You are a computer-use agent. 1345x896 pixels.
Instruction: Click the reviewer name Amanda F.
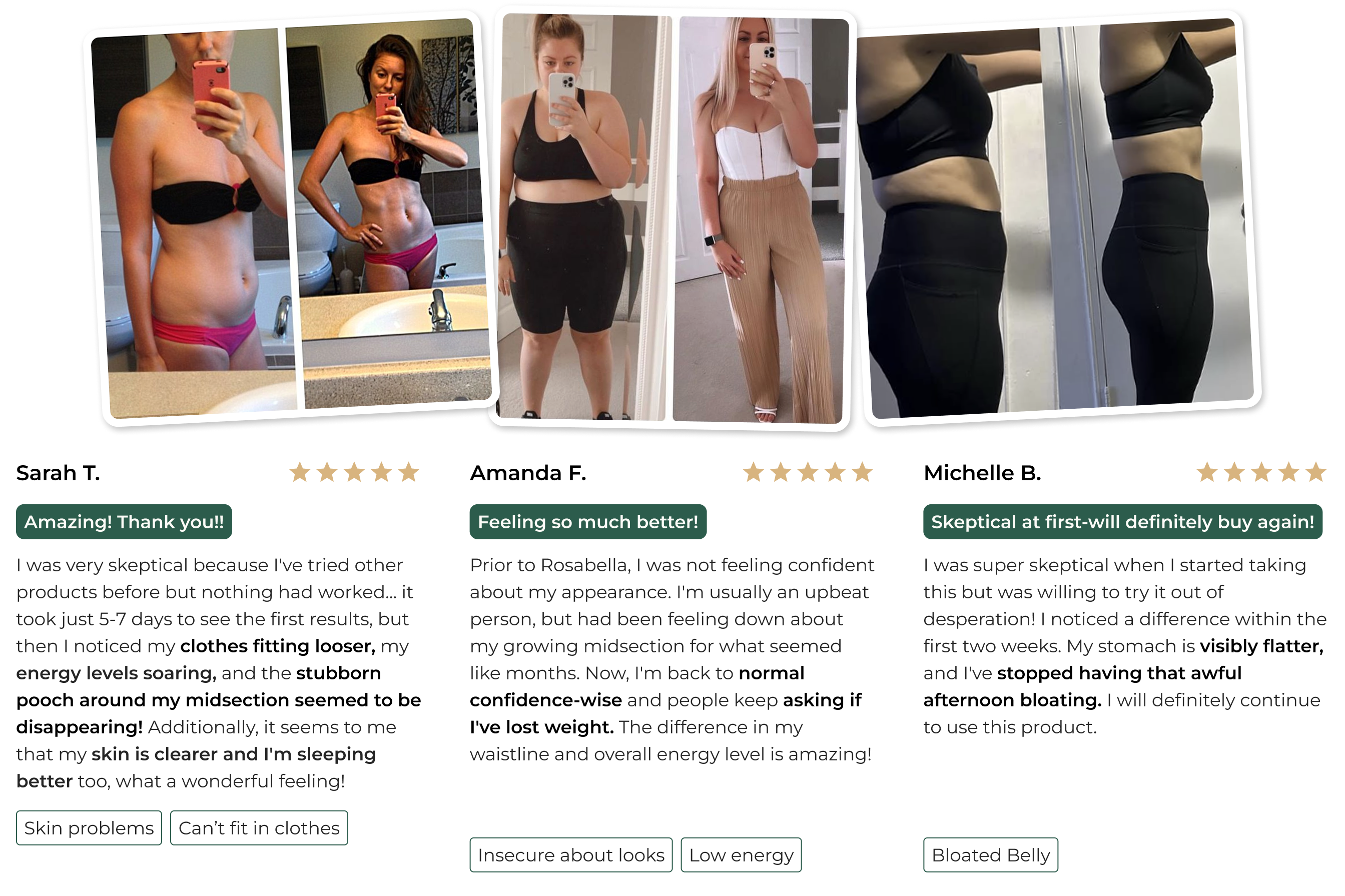pos(528,473)
